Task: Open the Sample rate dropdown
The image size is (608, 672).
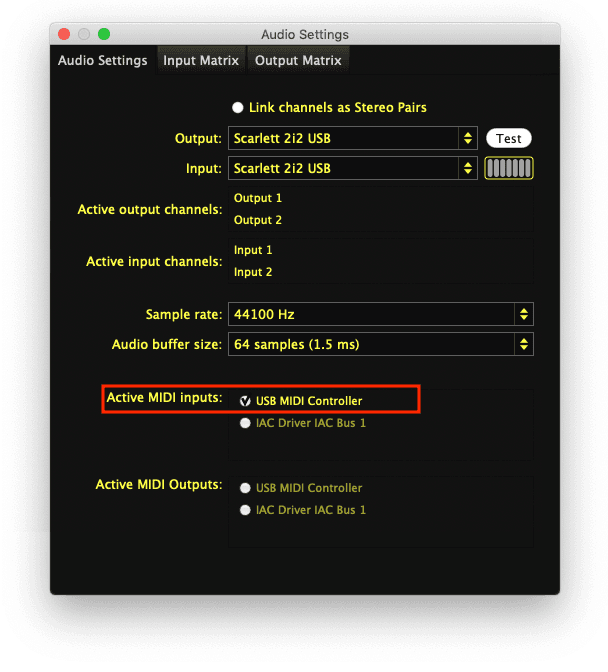Action: point(380,314)
